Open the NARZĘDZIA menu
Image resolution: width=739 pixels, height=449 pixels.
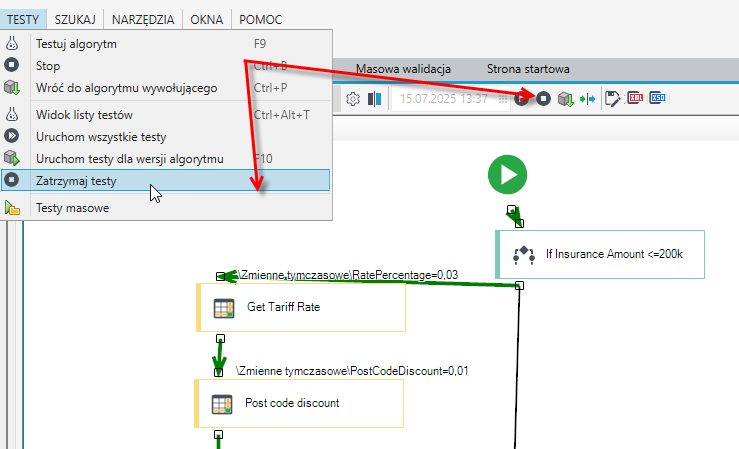pos(143,19)
